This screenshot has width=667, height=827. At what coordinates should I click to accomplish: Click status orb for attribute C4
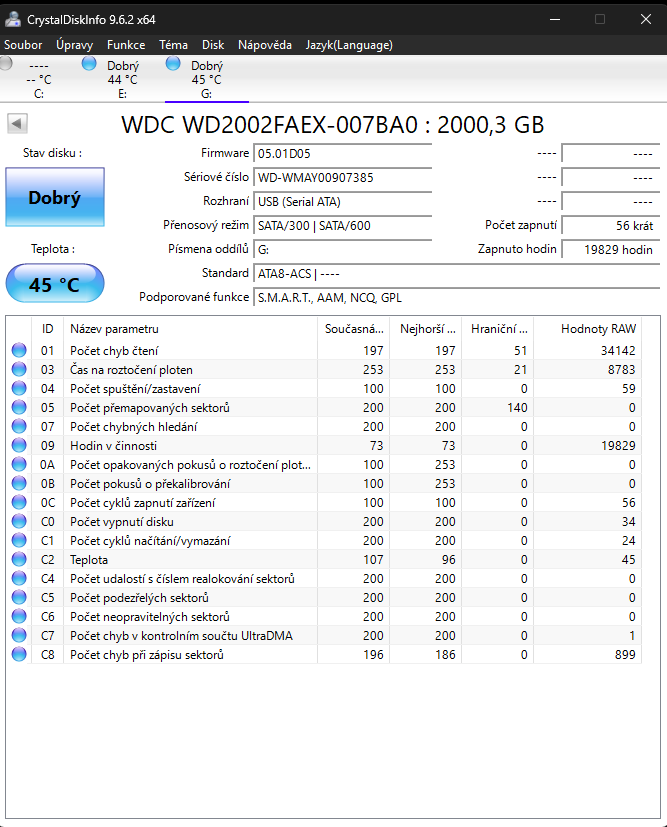click(x=19, y=578)
